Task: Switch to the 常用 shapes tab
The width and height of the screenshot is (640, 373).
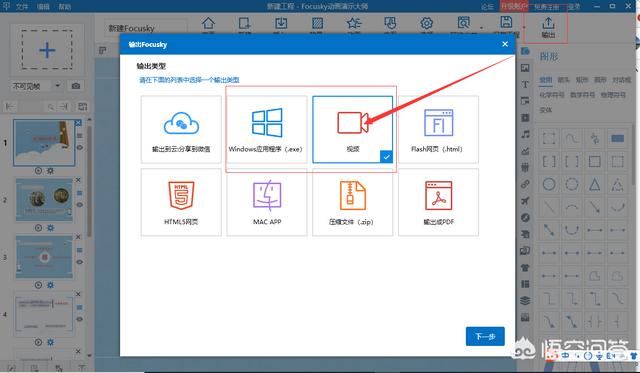Action: (546, 80)
